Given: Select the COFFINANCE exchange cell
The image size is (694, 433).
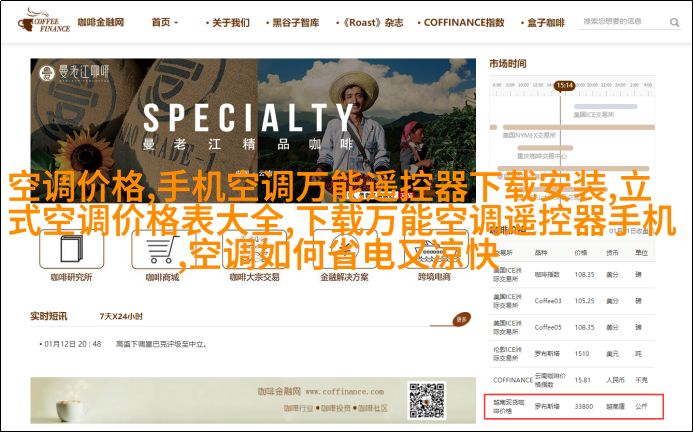Looking at the screenshot, I should pyautogui.click(x=513, y=380).
